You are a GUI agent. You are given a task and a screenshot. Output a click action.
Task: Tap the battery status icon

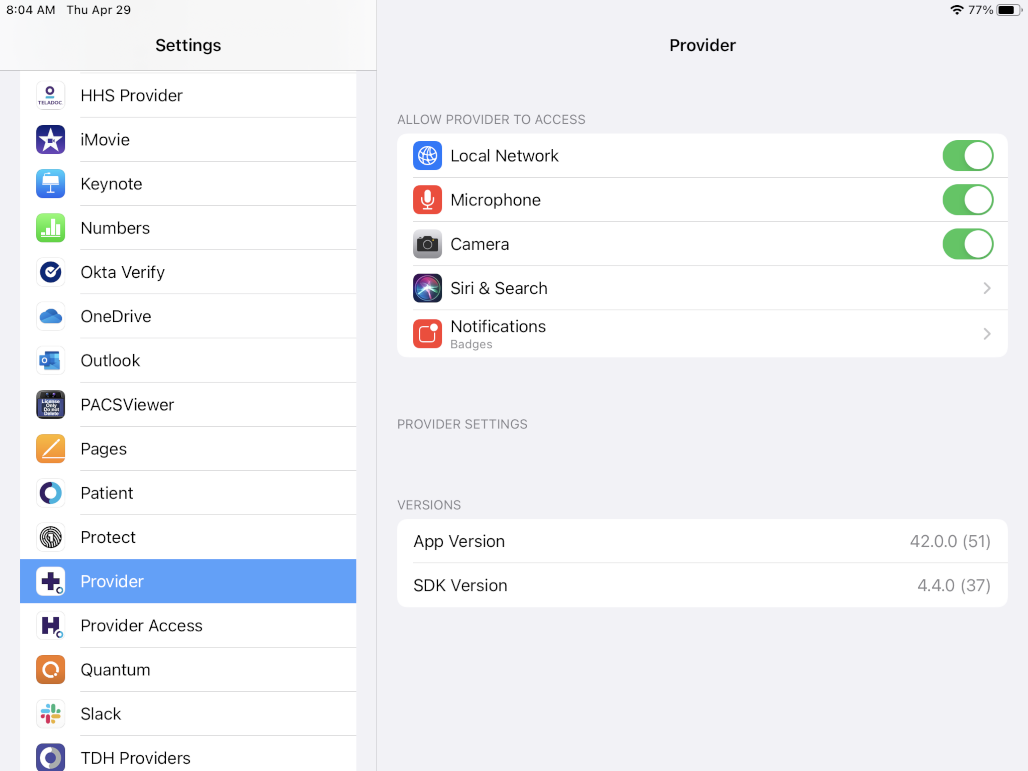click(x=1009, y=10)
